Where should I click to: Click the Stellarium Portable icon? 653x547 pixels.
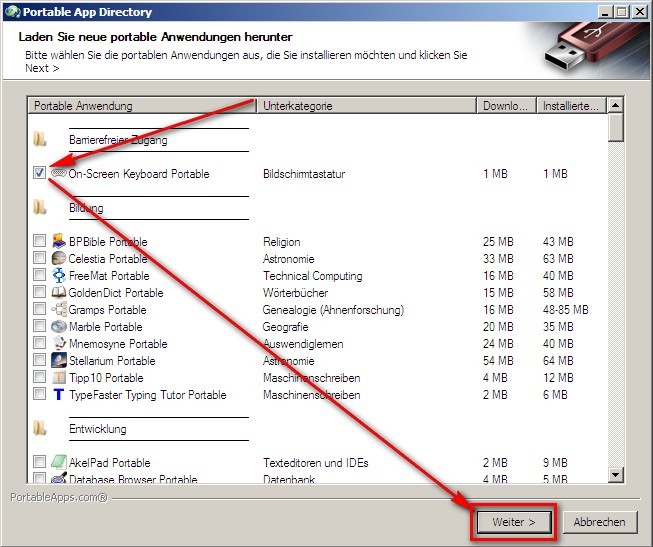(x=59, y=360)
